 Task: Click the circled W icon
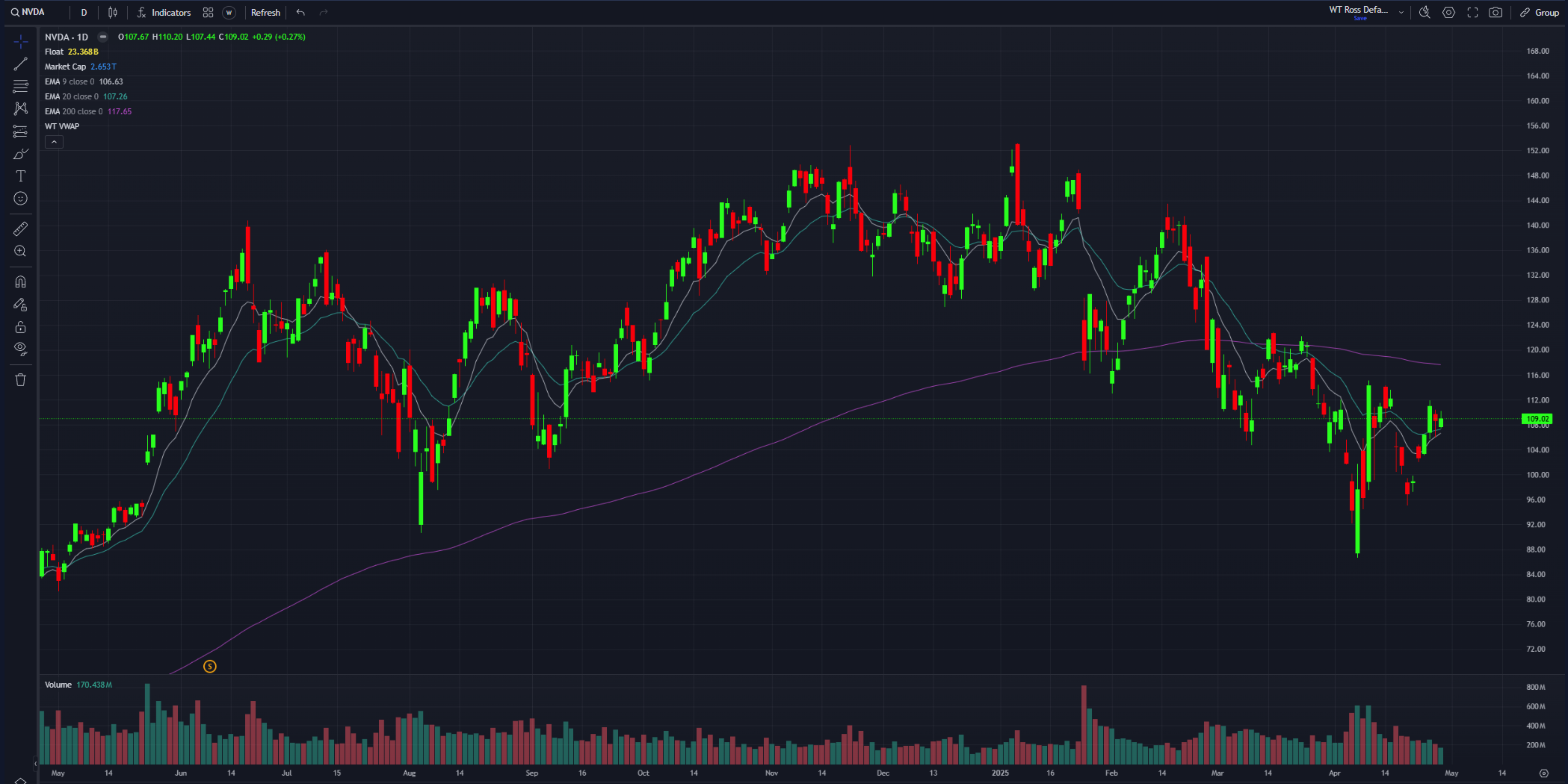tap(229, 12)
